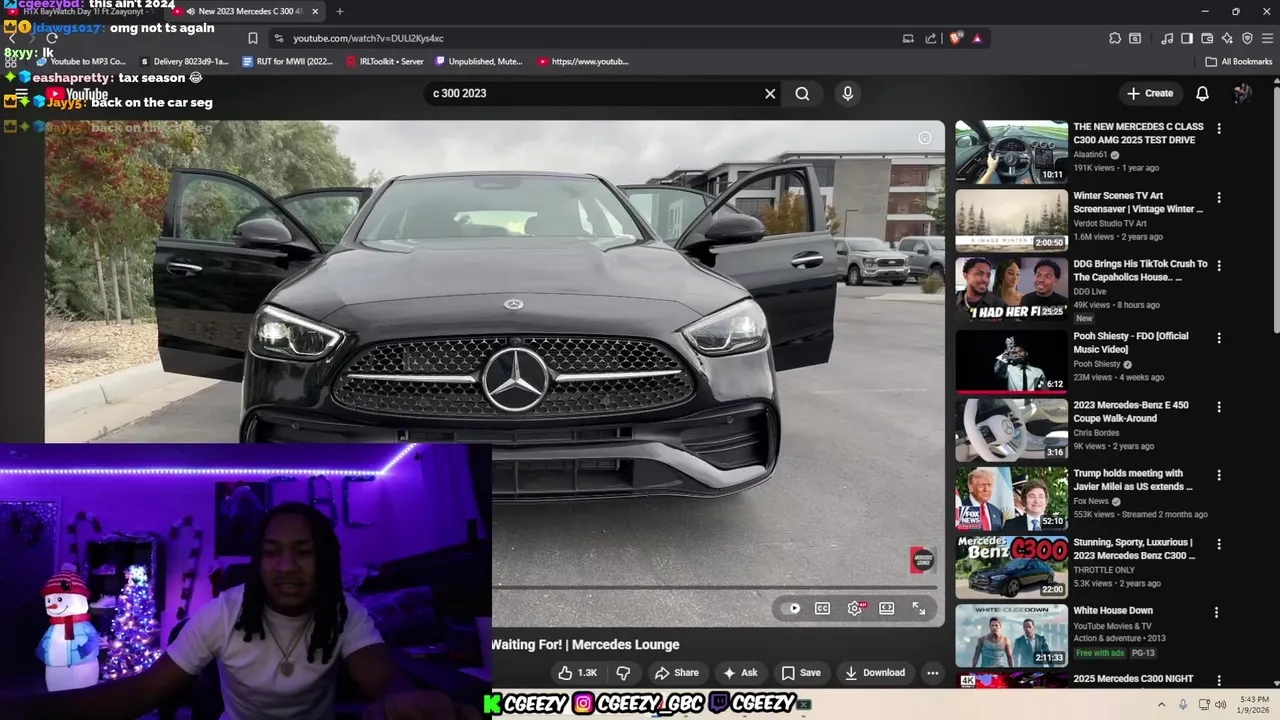
Task: Click the YouTube search magnifier button
Action: 802,93
